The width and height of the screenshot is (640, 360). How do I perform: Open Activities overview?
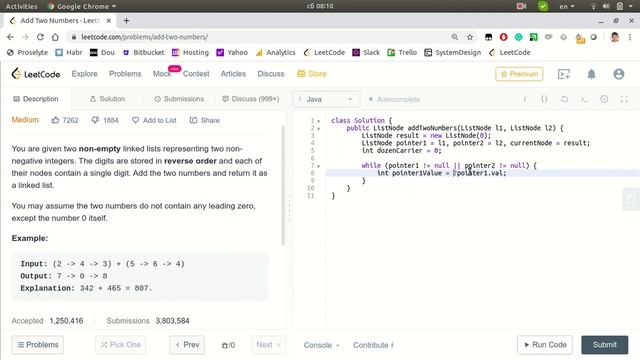21,6
